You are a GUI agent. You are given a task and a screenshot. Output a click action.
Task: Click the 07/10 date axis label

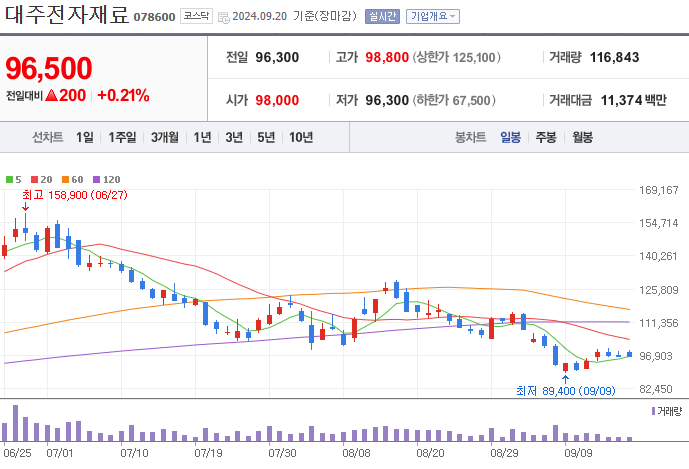pos(134,453)
